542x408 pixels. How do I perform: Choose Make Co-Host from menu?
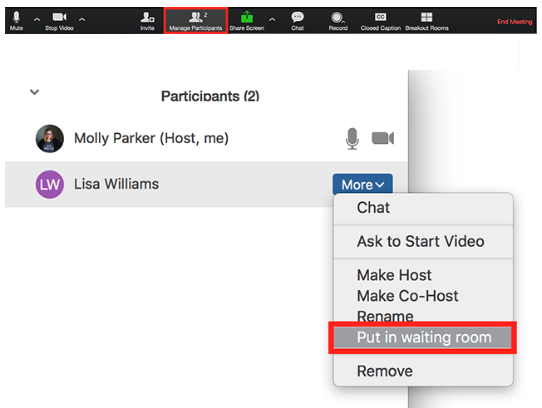[x=408, y=296]
